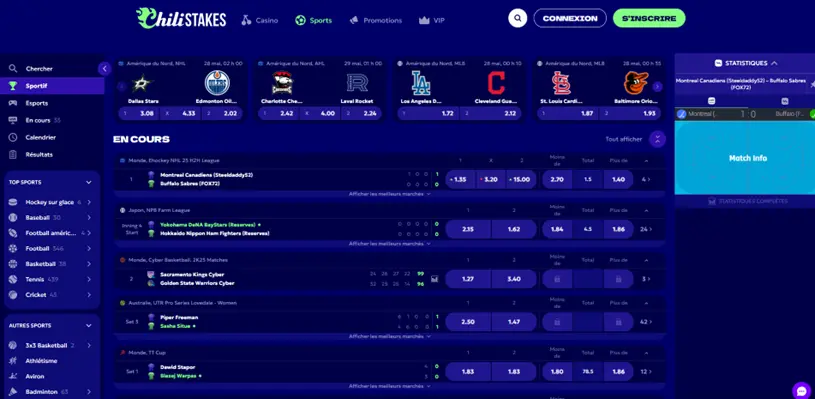Click Chercher magnifier icon in sidebar
The height and width of the screenshot is (399, 815).
tap(14, 69)
